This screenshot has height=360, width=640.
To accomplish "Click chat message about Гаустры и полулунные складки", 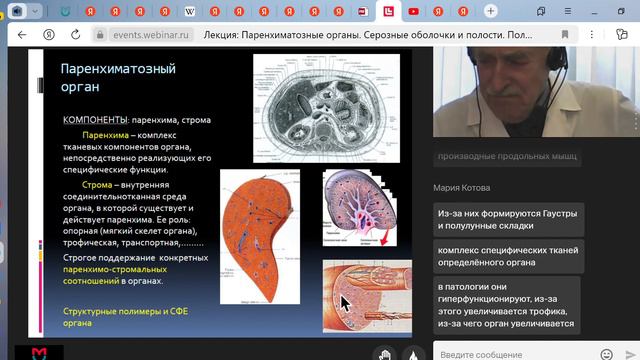I will [x=509, y=220].
